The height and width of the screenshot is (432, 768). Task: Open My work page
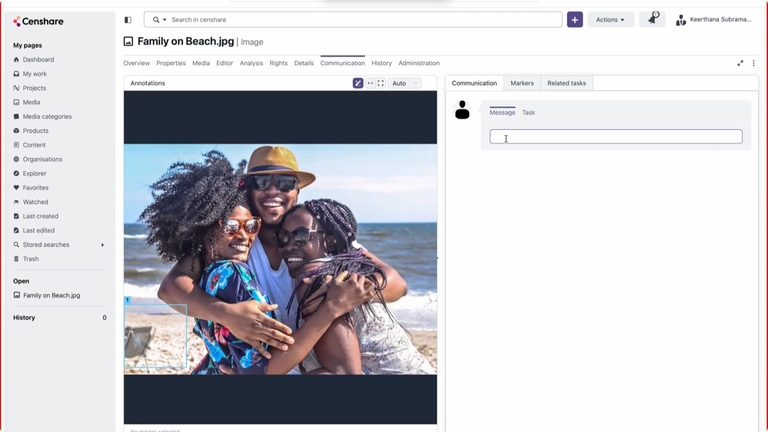point(34,74)
